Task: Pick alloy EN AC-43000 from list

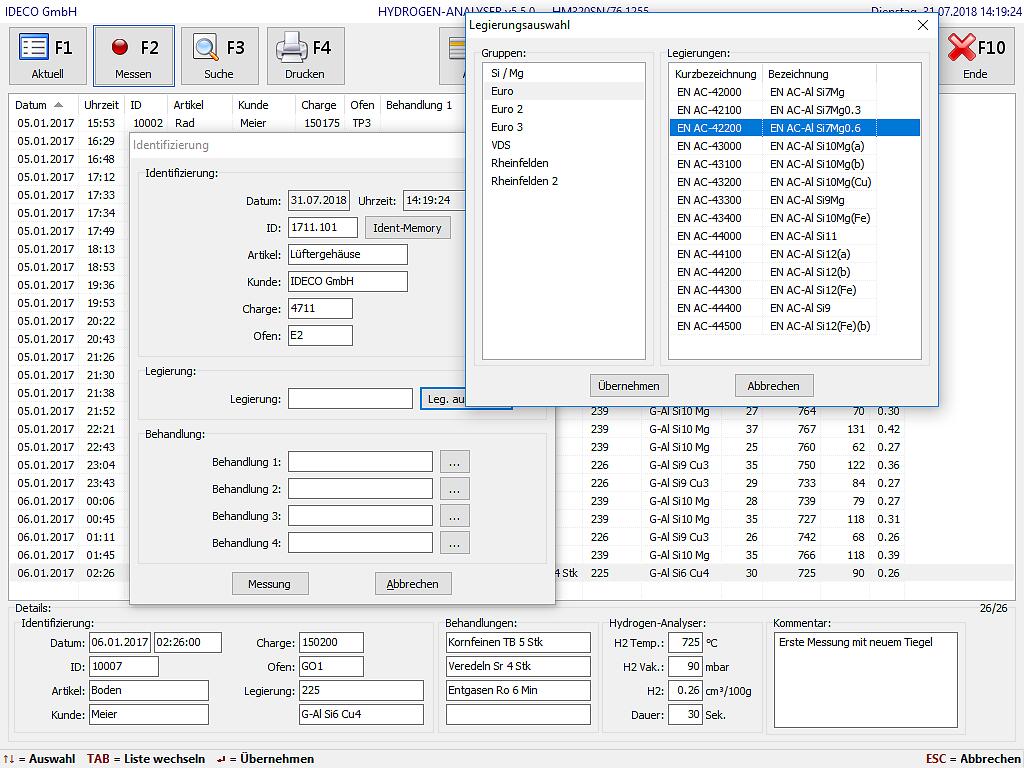Action: 709,146
